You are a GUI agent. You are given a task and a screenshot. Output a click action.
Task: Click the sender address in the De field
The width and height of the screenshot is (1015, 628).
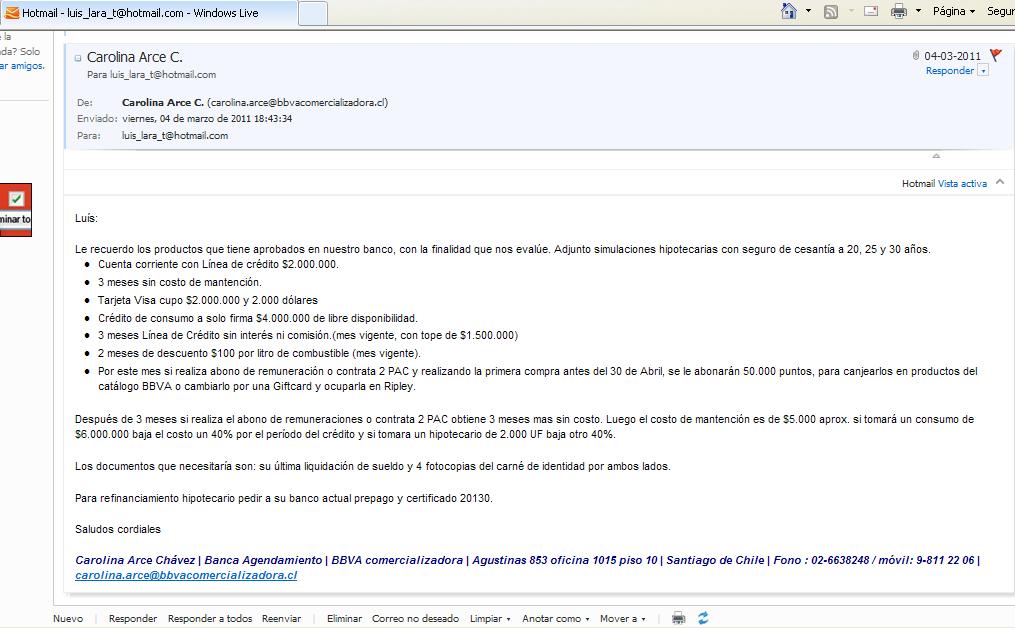click(298, 102)
